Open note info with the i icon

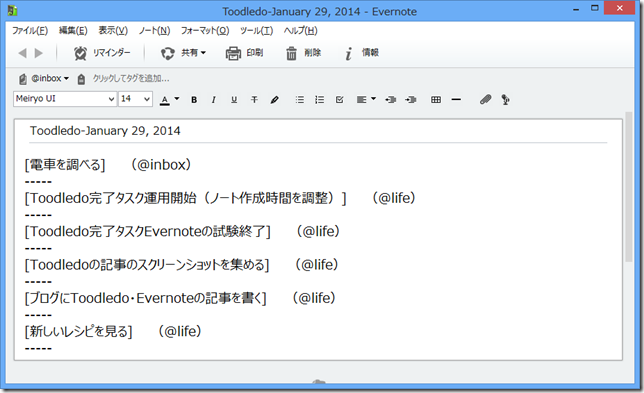click(349, 53)
